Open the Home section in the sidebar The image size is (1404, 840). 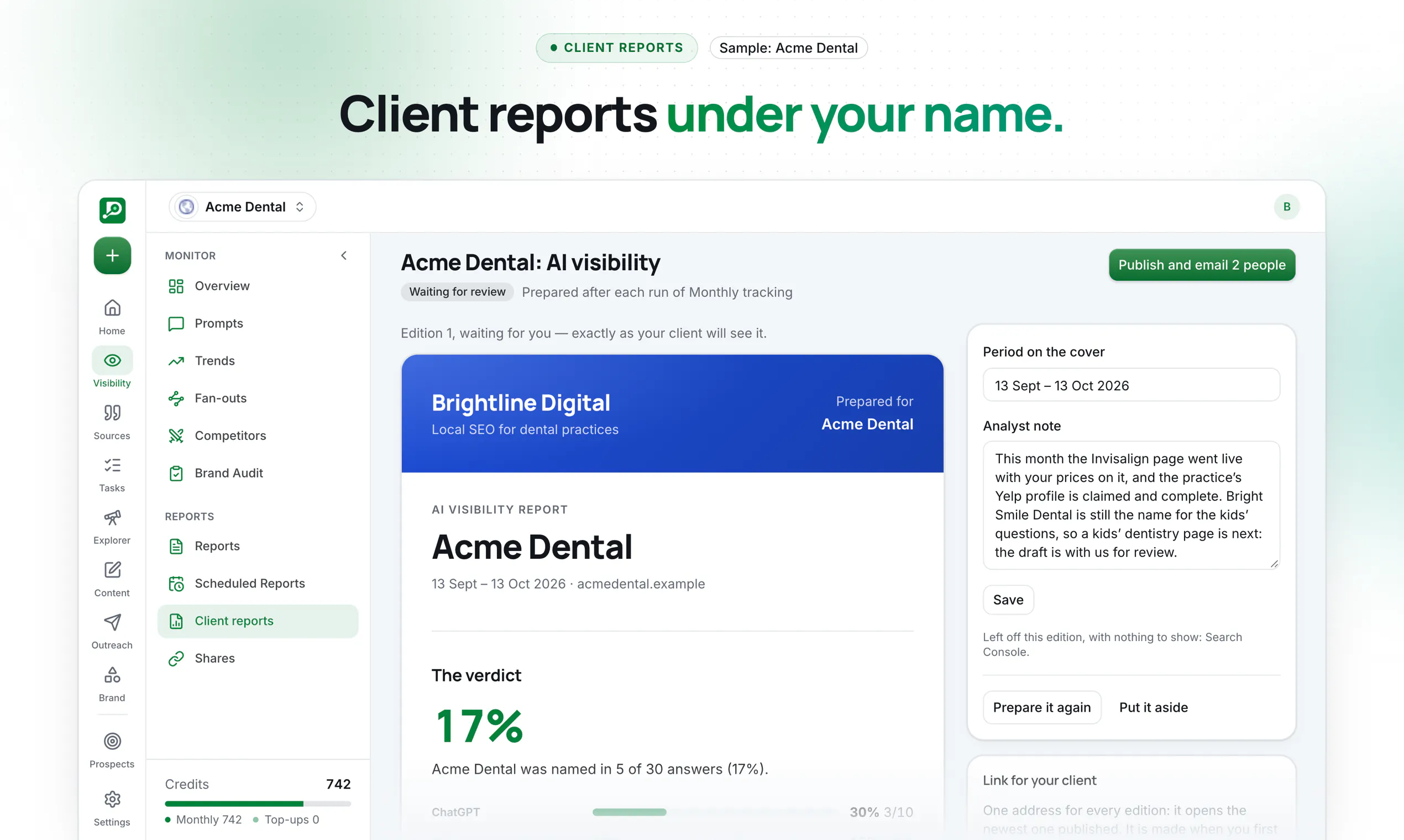pyautogui.click(x=112, y=317)
